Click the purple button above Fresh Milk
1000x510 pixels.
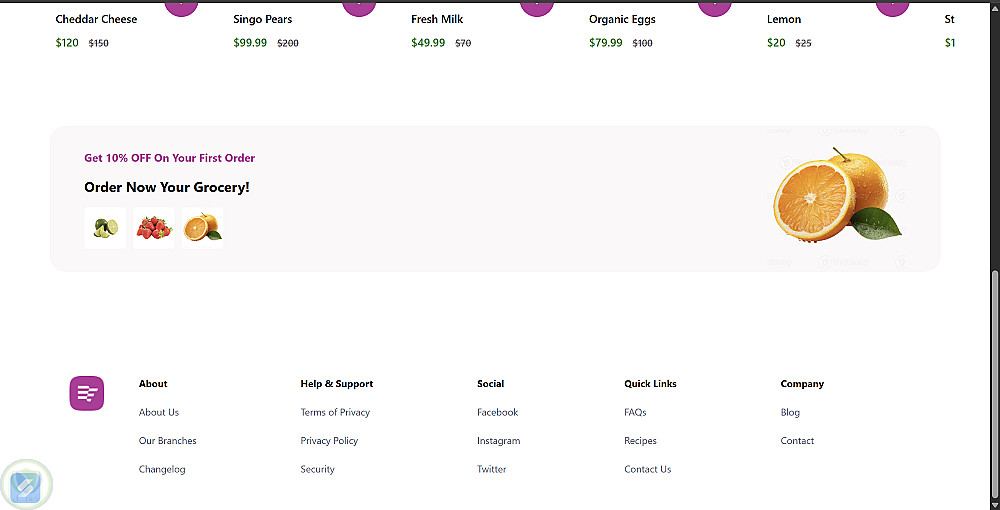(x=537, y=7)
